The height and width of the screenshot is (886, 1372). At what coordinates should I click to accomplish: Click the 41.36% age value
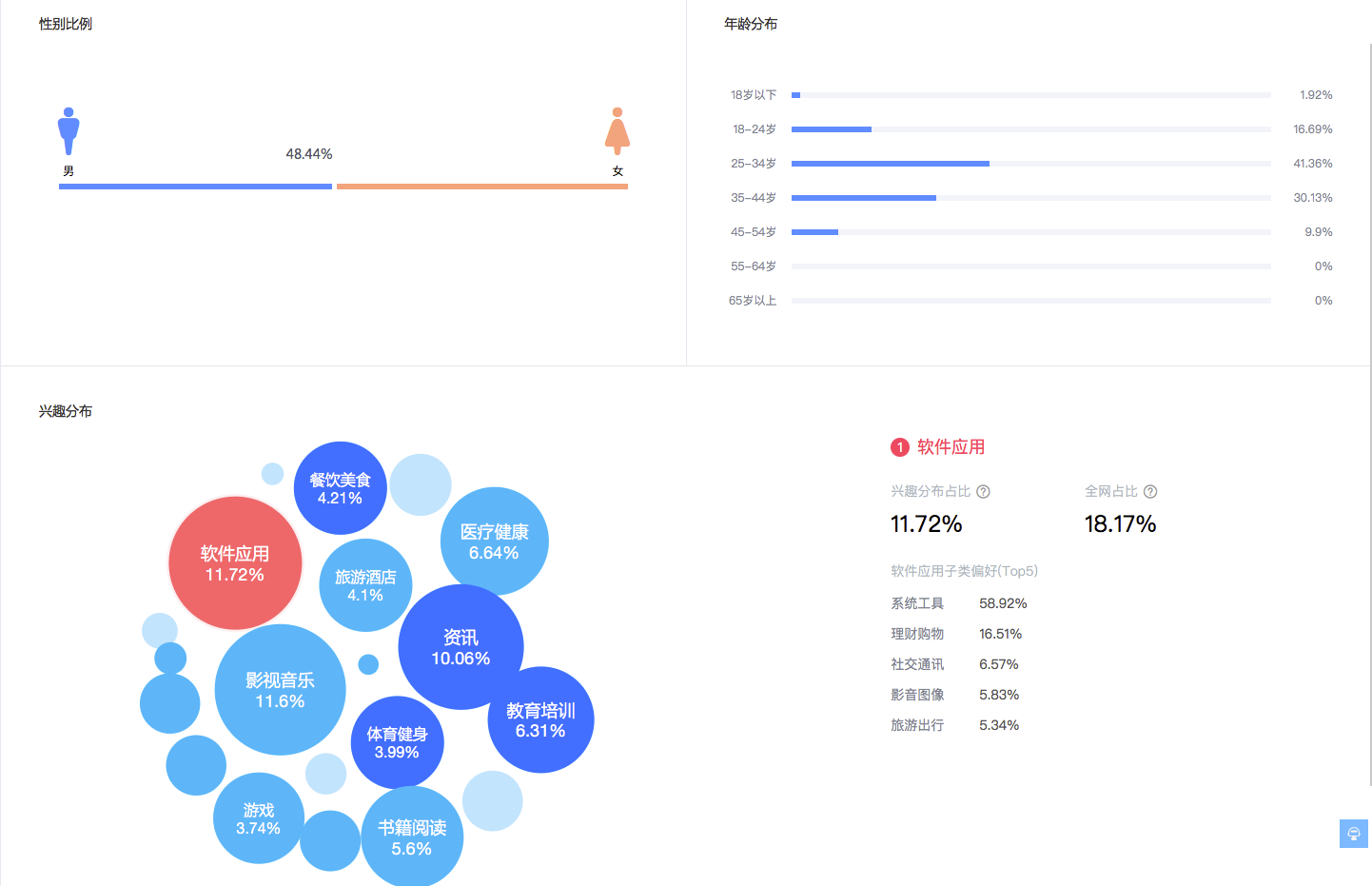[x=1313, y=164]
